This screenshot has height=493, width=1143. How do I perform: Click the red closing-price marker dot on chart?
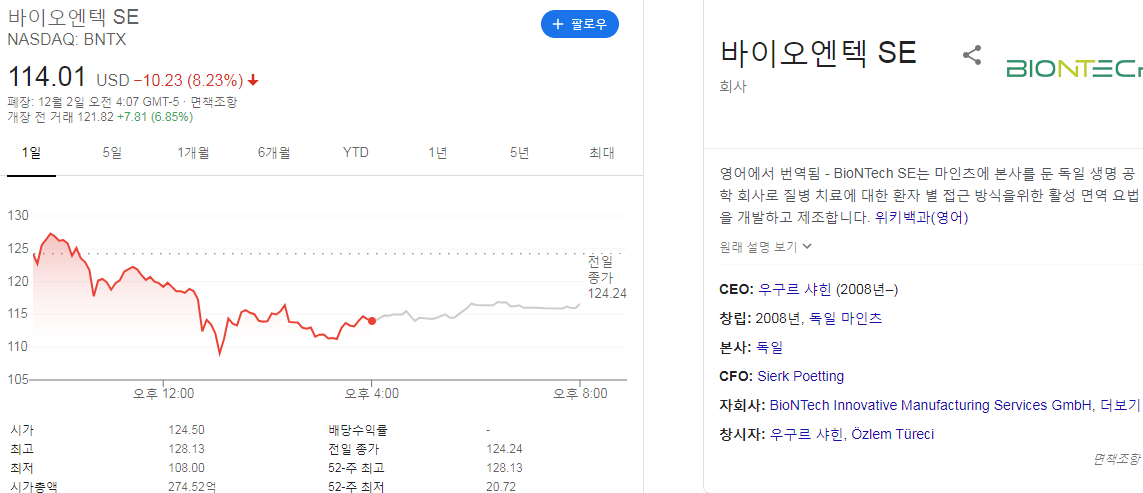tap(372, 320)
